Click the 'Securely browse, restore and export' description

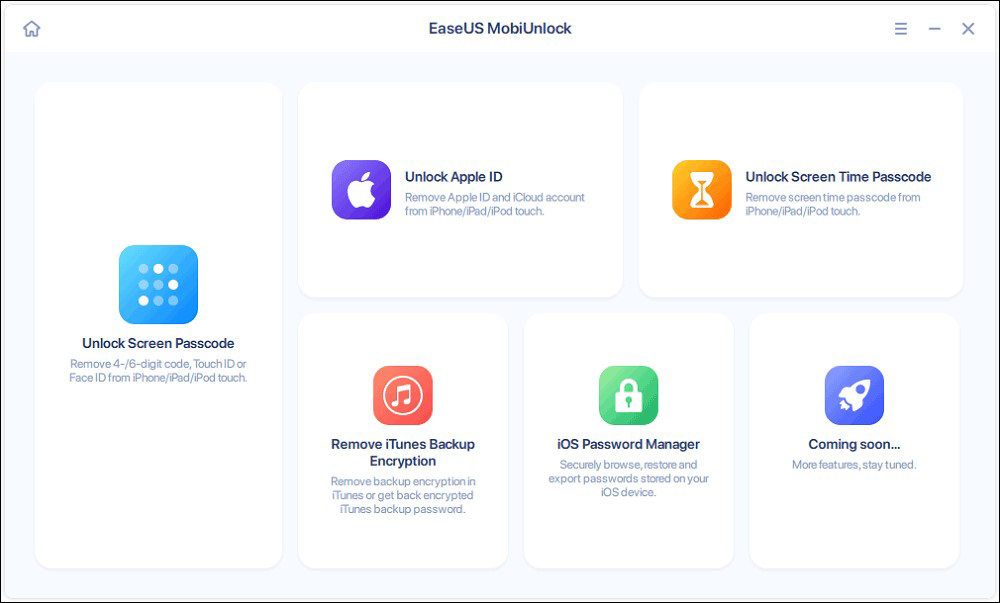pyautogui.click(x=628, y=478)
